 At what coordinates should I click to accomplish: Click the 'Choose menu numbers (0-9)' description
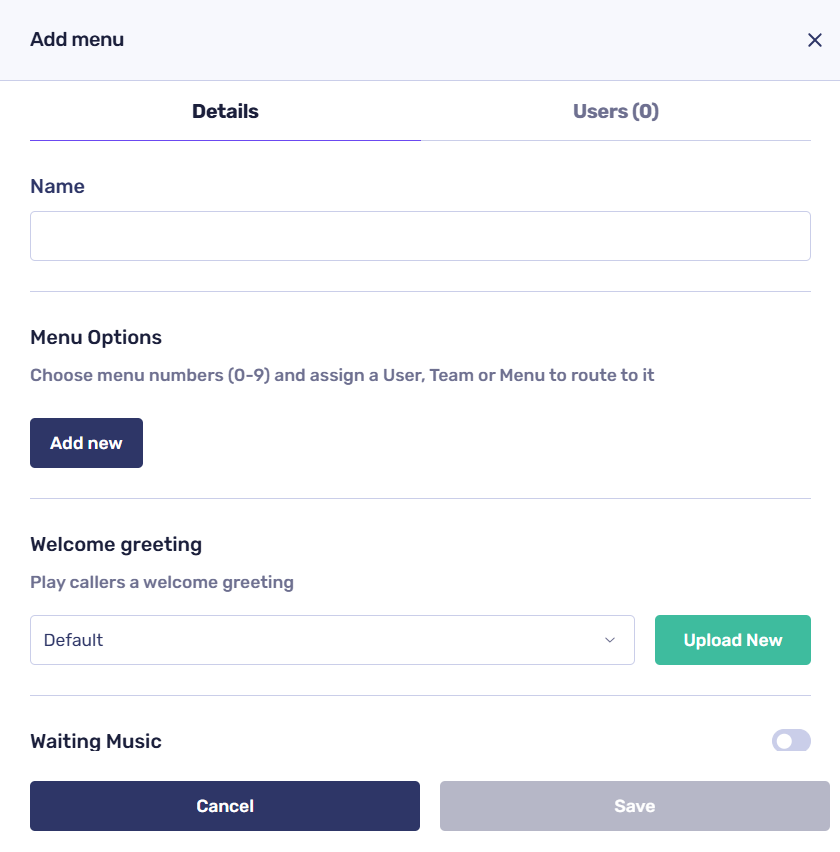(x=342, y=376)
